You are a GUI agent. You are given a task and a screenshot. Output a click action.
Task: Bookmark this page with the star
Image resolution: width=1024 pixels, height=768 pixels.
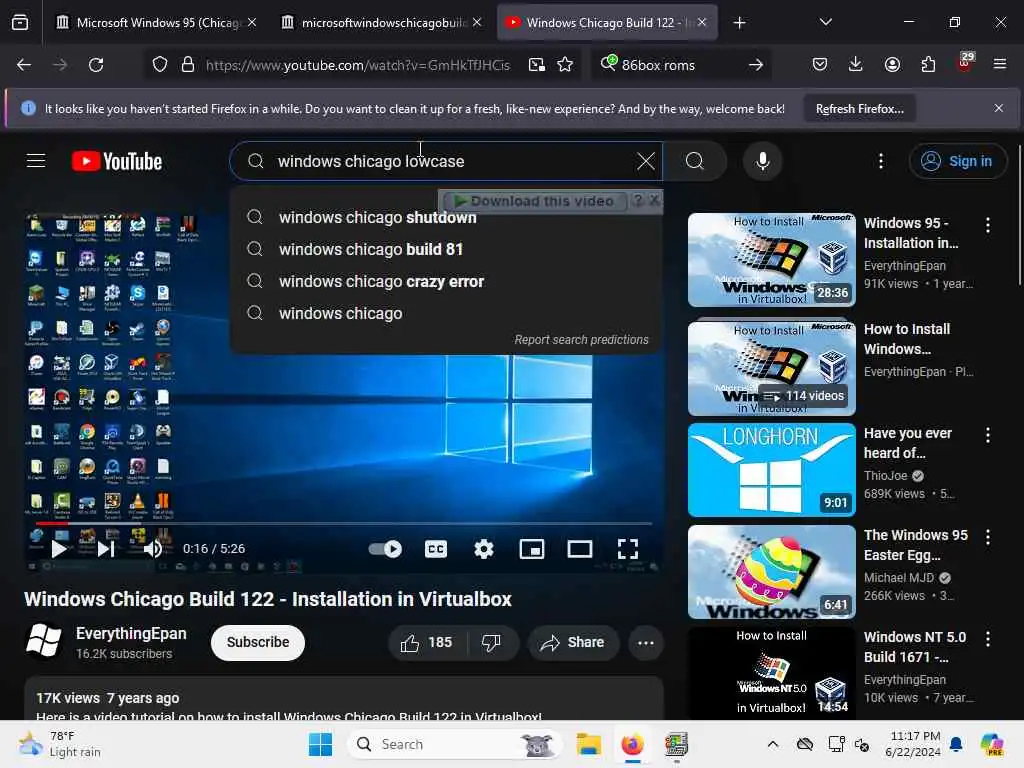click(x=565, y=65)
